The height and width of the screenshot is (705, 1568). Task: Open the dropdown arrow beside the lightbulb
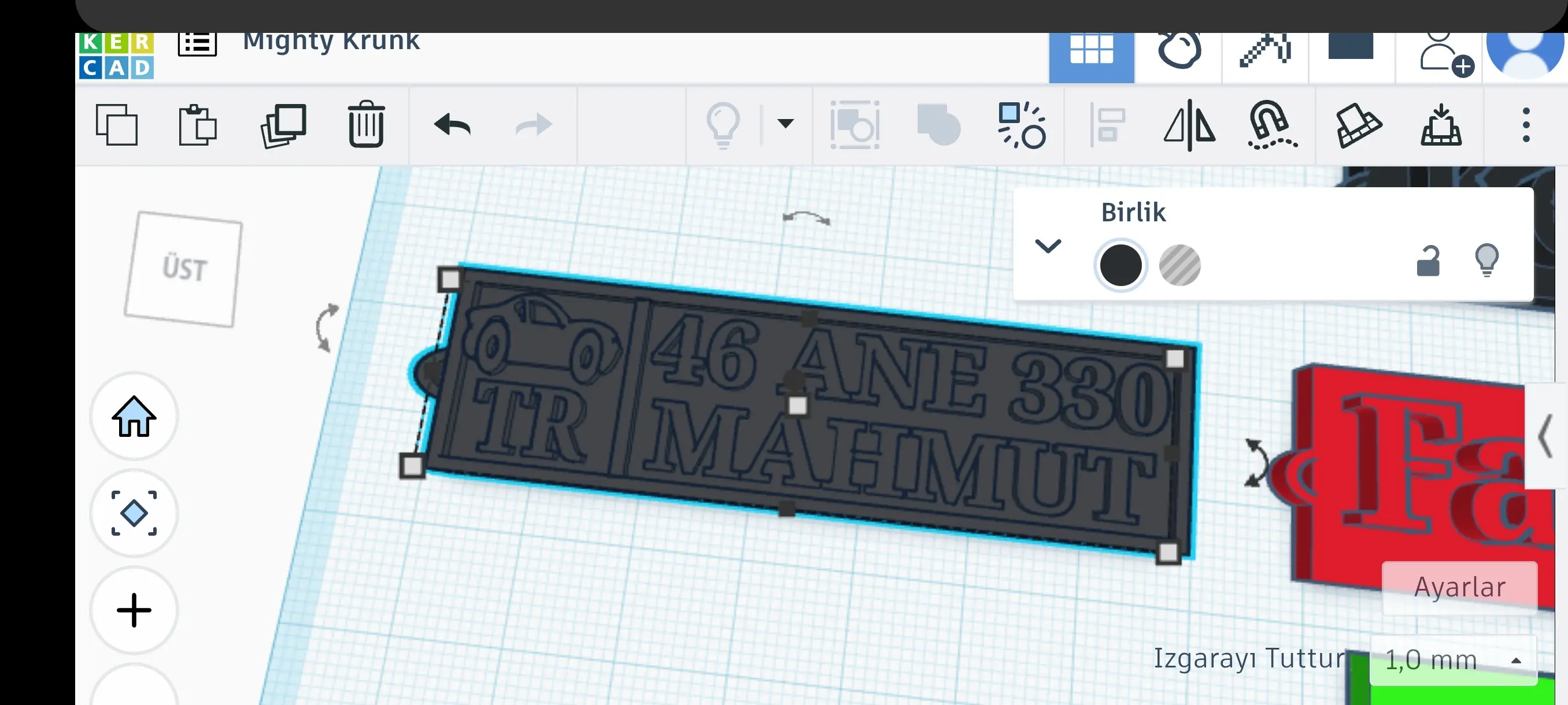click(x=786, y=124)
